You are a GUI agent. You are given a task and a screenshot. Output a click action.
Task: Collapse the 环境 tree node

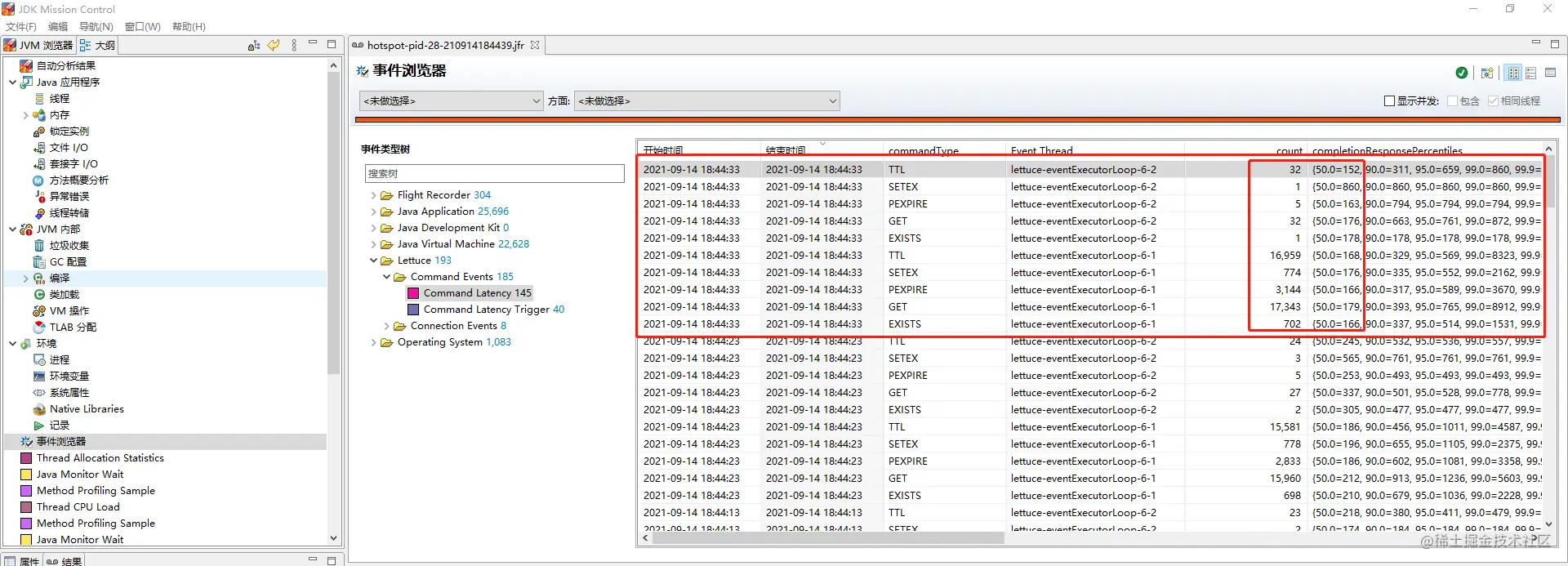pyautogui.click(x=12, y=343)
